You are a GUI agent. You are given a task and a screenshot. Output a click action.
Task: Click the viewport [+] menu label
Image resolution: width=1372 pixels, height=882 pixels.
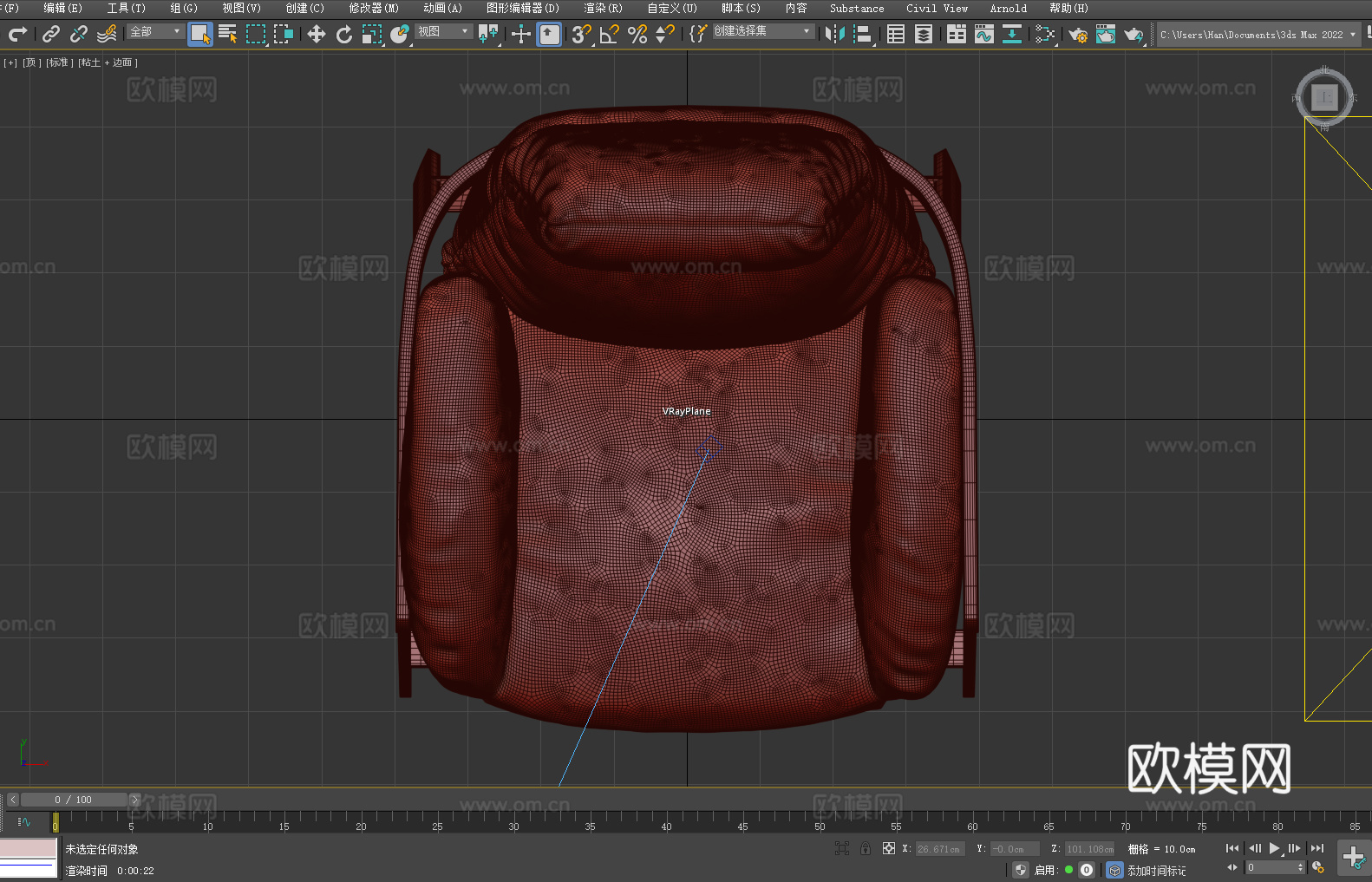pyautogui.click(x=10, y=62)
